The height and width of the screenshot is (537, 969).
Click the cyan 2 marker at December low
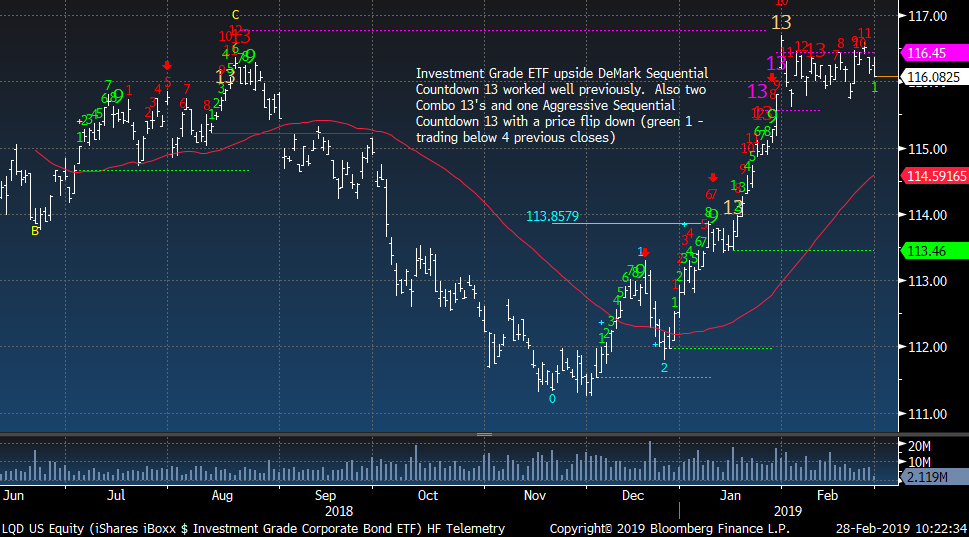(x=664, y=368)
